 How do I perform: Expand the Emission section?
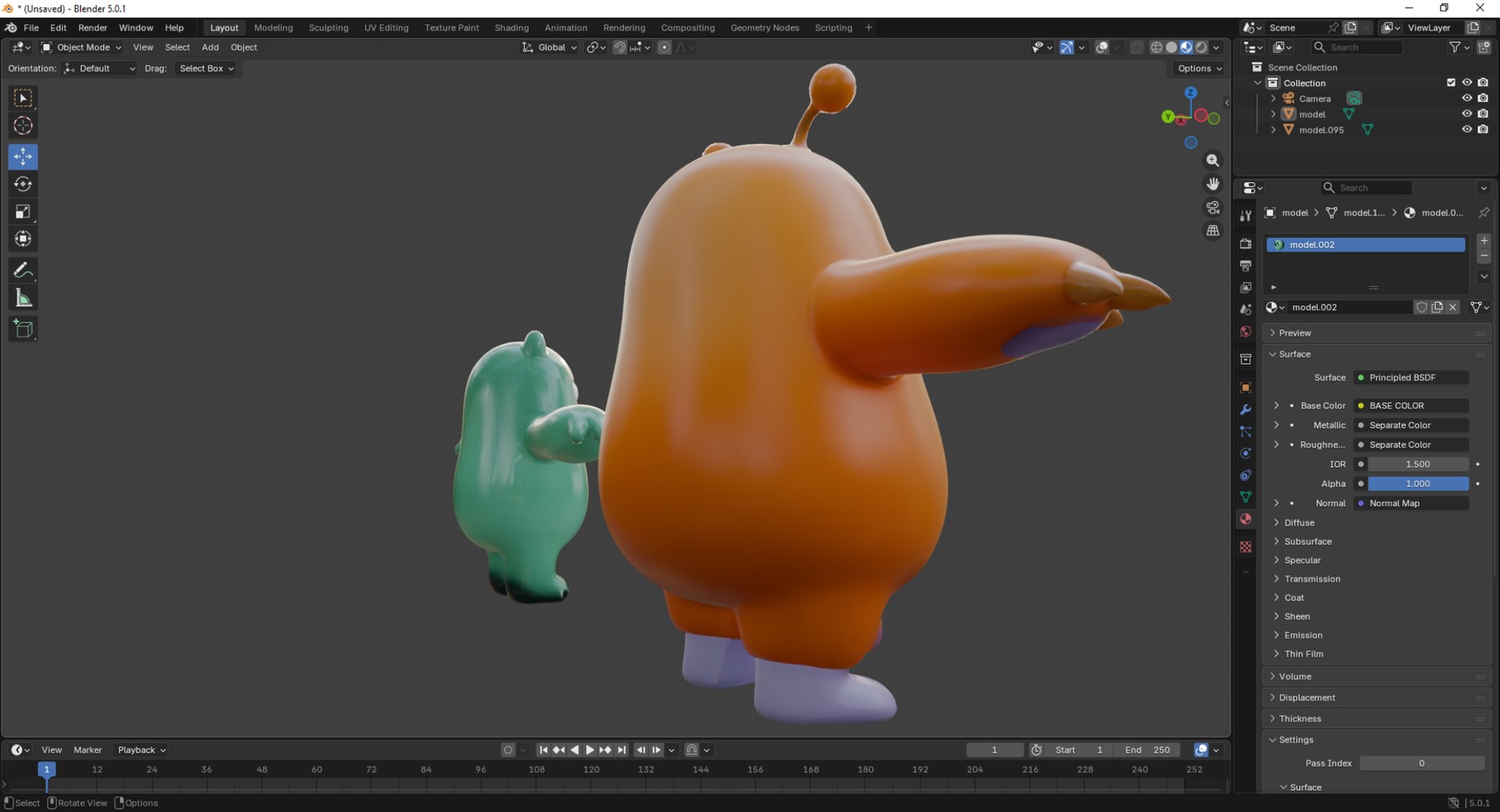click(x=1303, y=636)
